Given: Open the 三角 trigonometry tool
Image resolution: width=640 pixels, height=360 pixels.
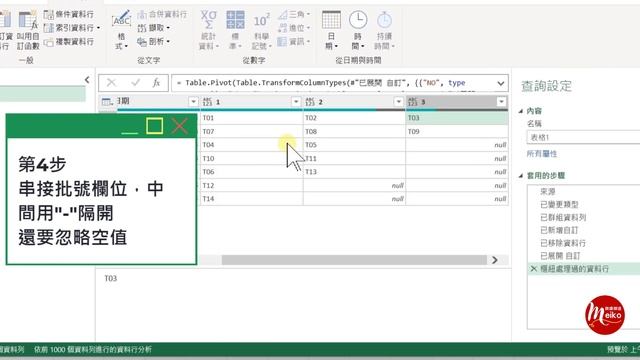Looking at the screenshot, I should (293, 14).
